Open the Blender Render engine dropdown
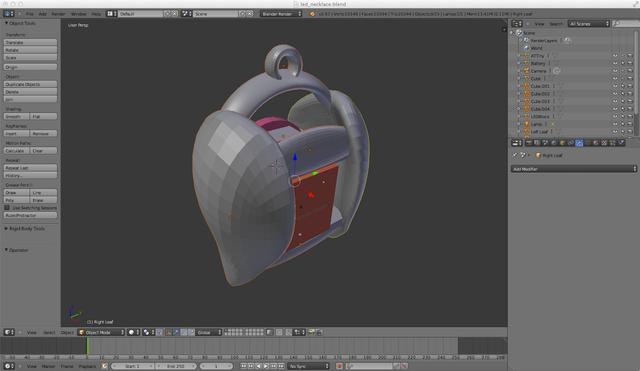The height and width of the screenshot is (371, 640). point(282,14)
